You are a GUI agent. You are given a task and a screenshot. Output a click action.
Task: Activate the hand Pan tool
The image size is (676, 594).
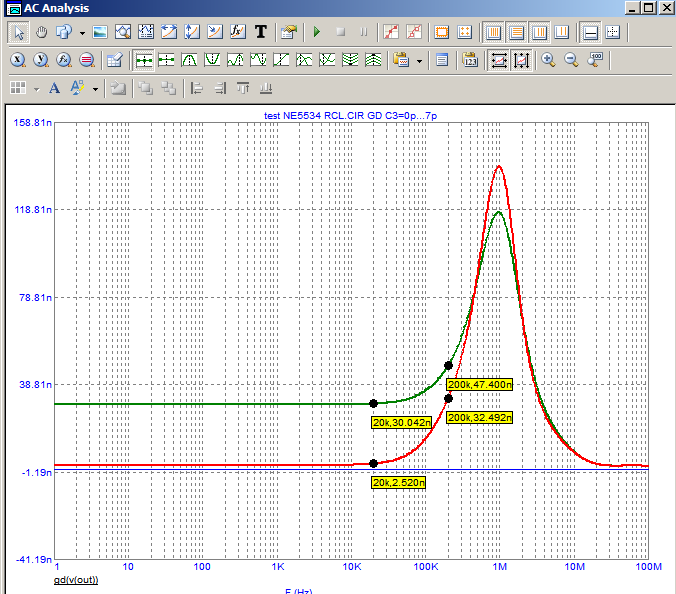coord(41,32)
